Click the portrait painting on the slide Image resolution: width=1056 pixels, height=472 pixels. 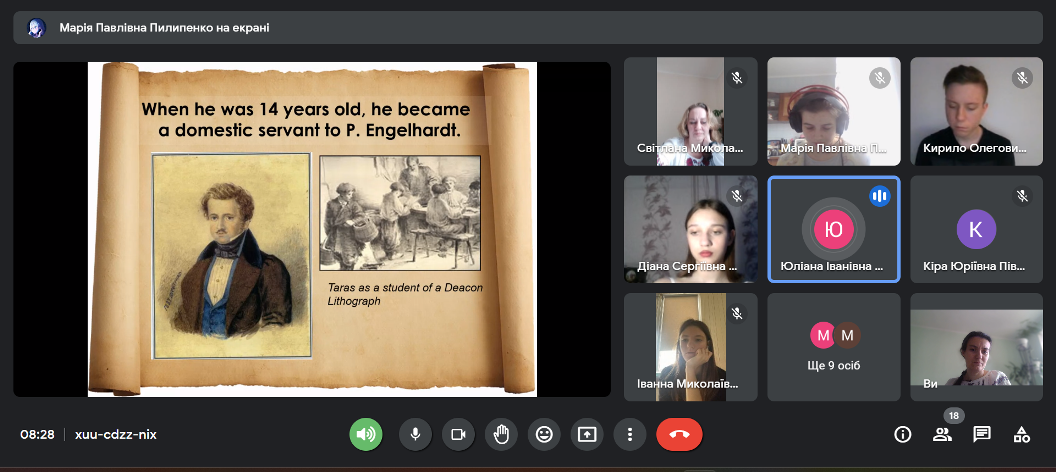coord(232,256)
